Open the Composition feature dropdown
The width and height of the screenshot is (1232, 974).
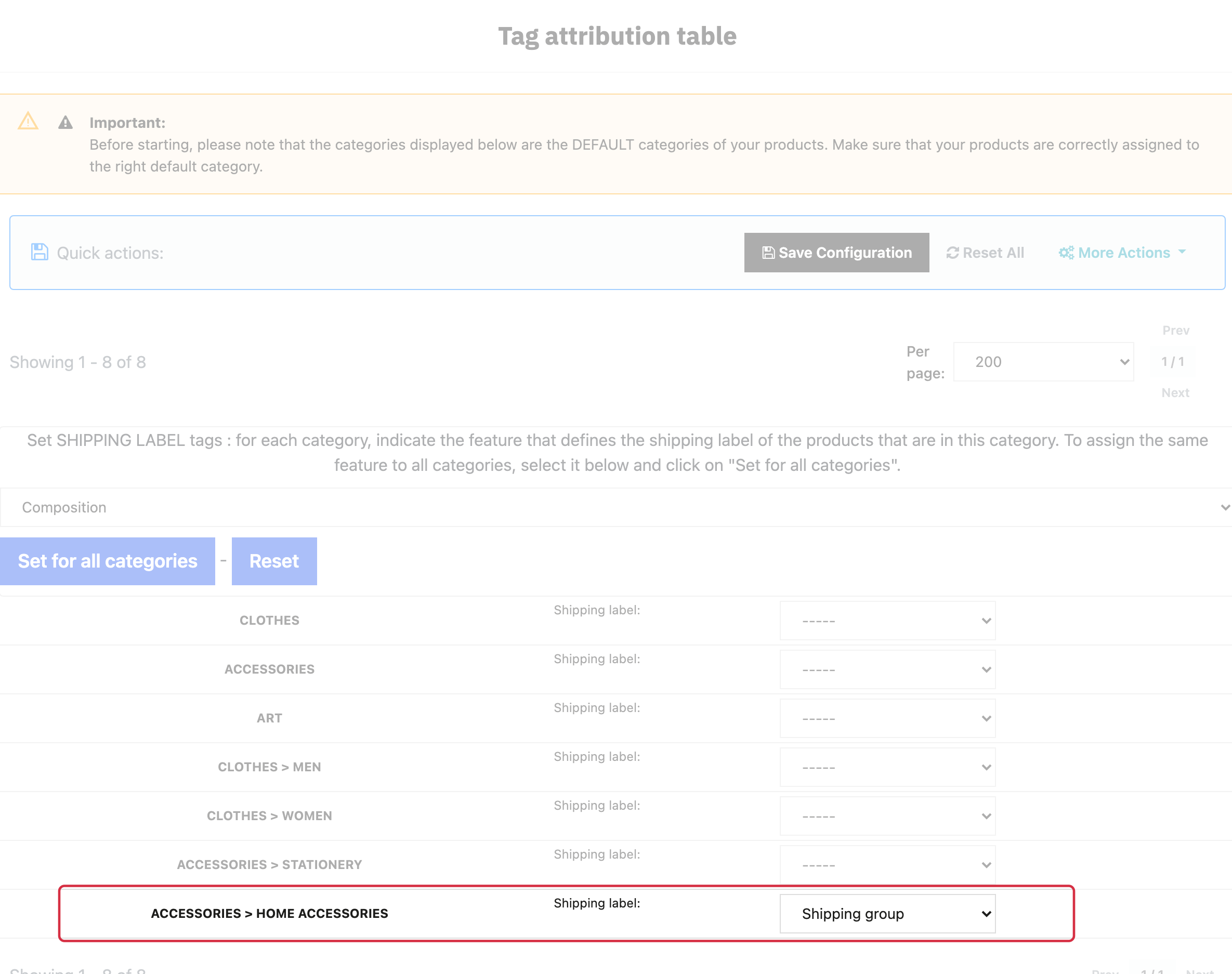tap(616, 507)
